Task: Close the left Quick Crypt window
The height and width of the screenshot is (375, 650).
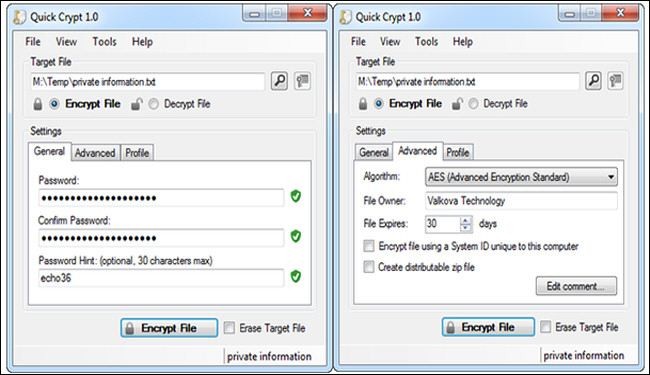Action: pos(307,13)
